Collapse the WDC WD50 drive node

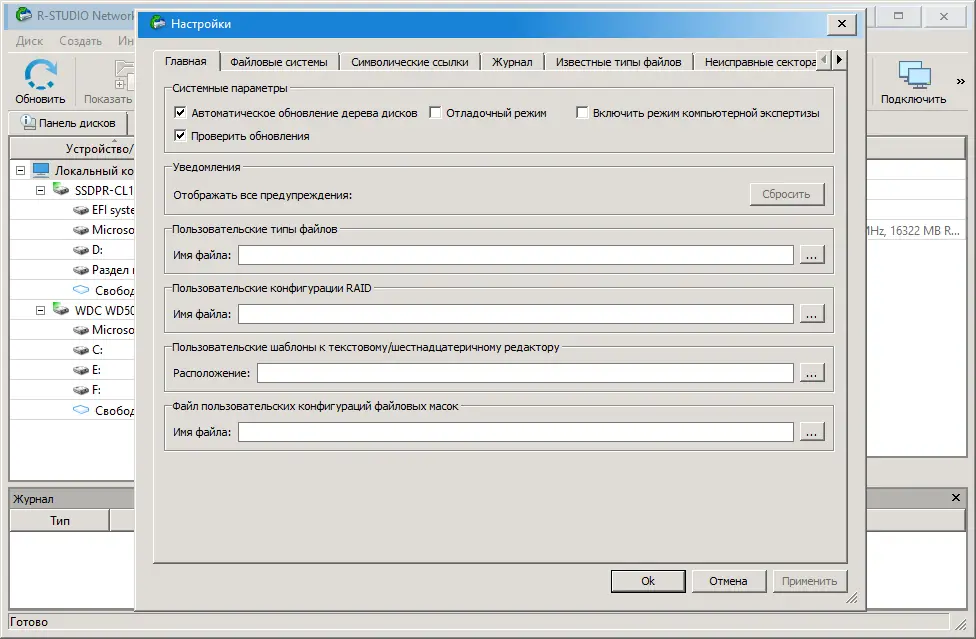40,310
